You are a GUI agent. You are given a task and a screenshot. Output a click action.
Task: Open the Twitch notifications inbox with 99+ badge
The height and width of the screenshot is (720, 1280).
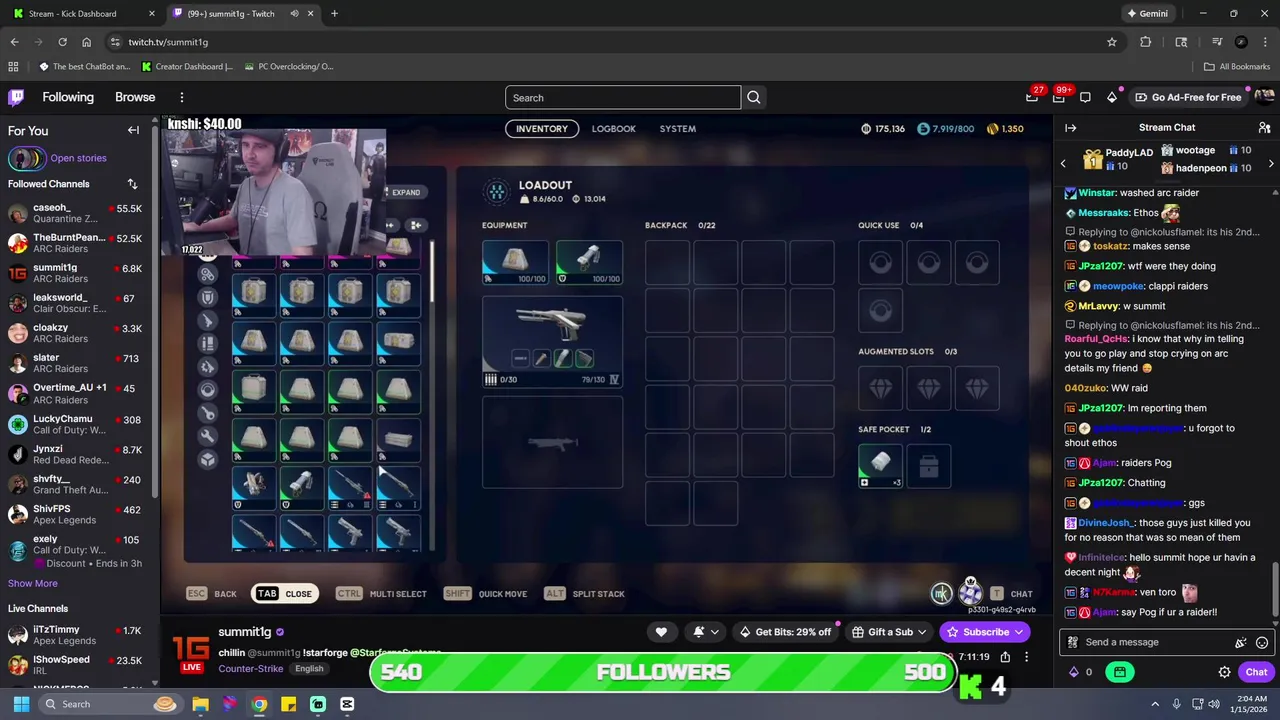pyautogui.click(x=1059, y=97)
